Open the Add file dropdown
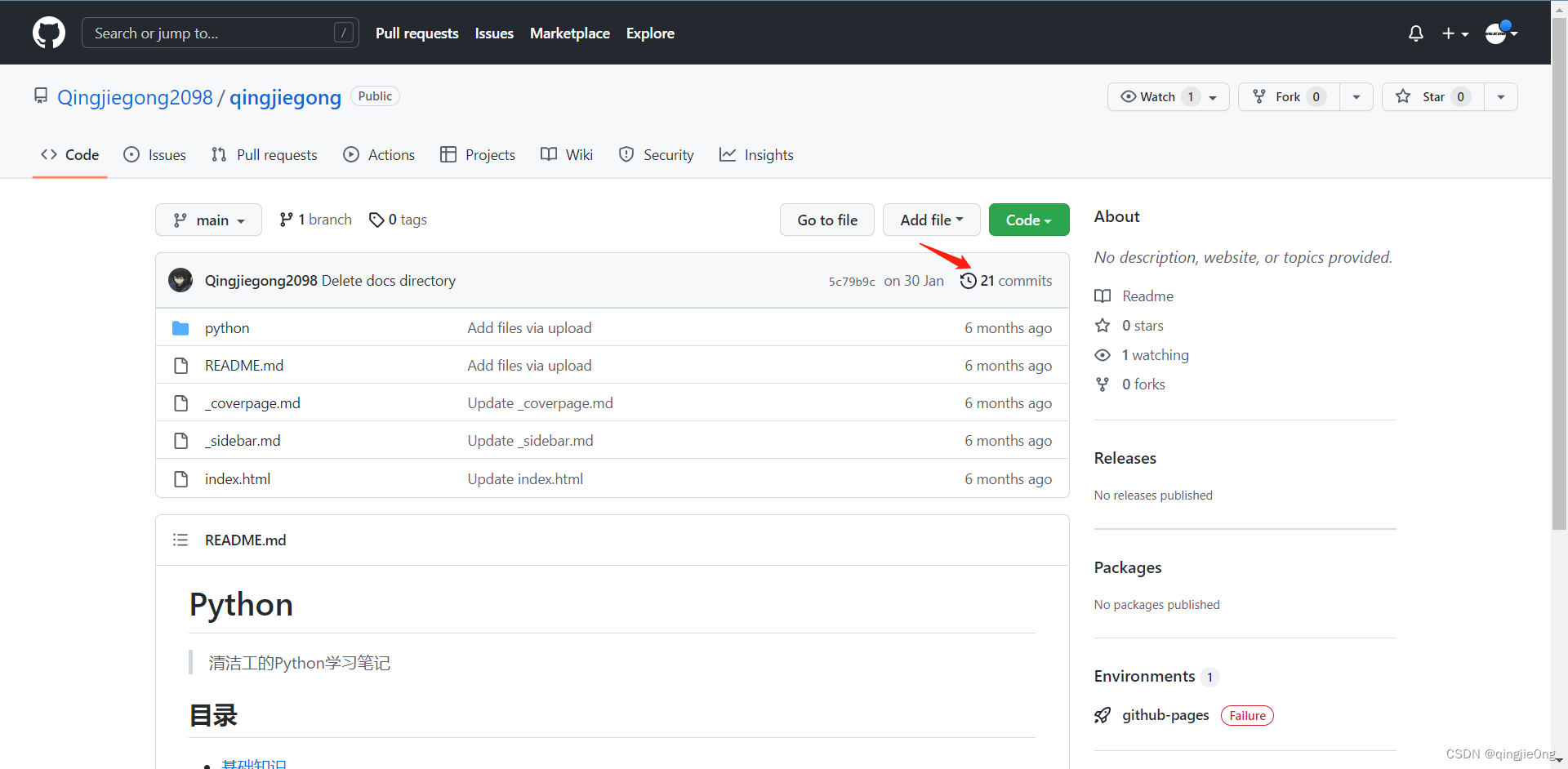 click(932, 220)
